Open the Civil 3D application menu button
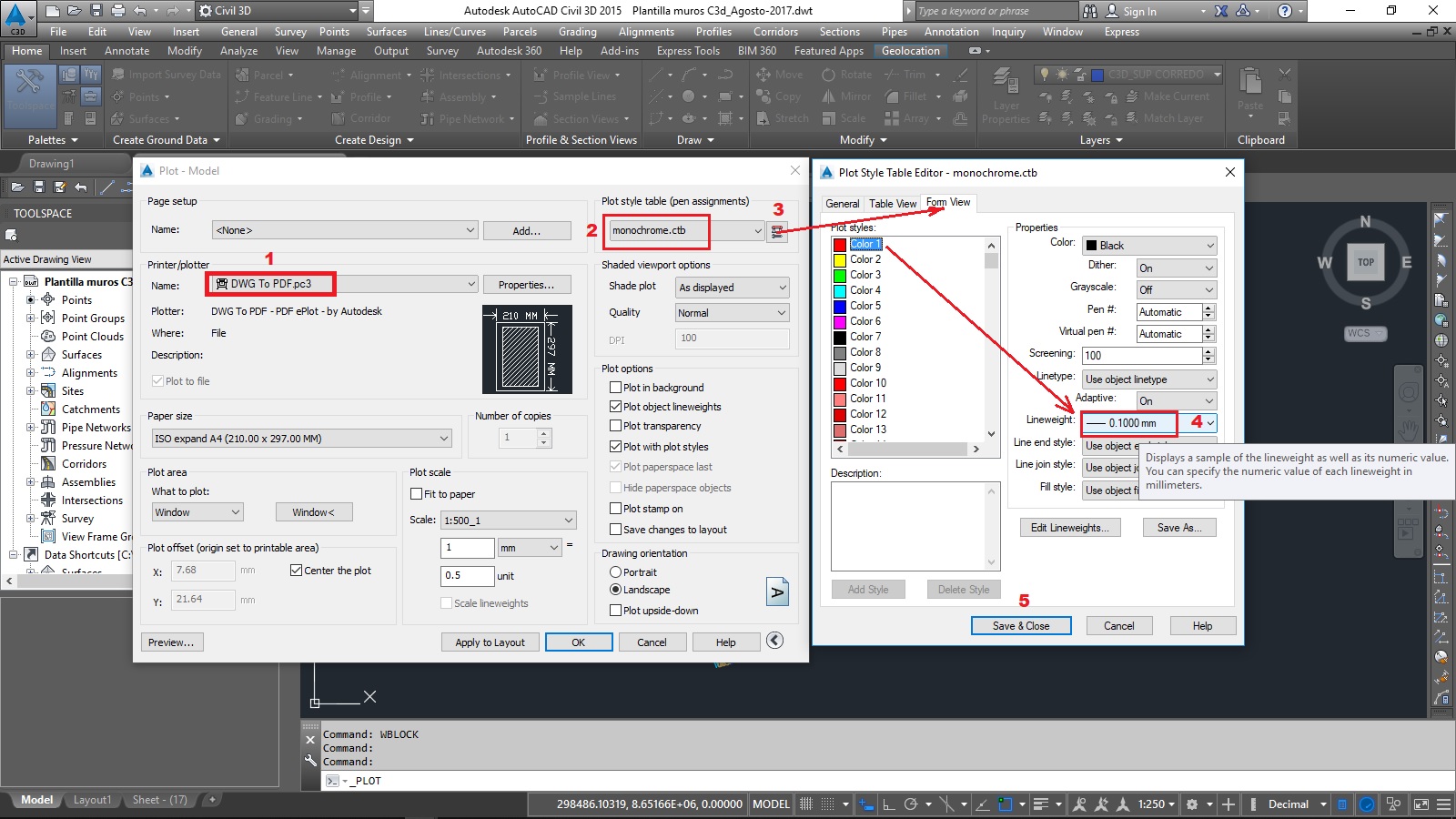Screen dimensions: 1456x819 17,17
